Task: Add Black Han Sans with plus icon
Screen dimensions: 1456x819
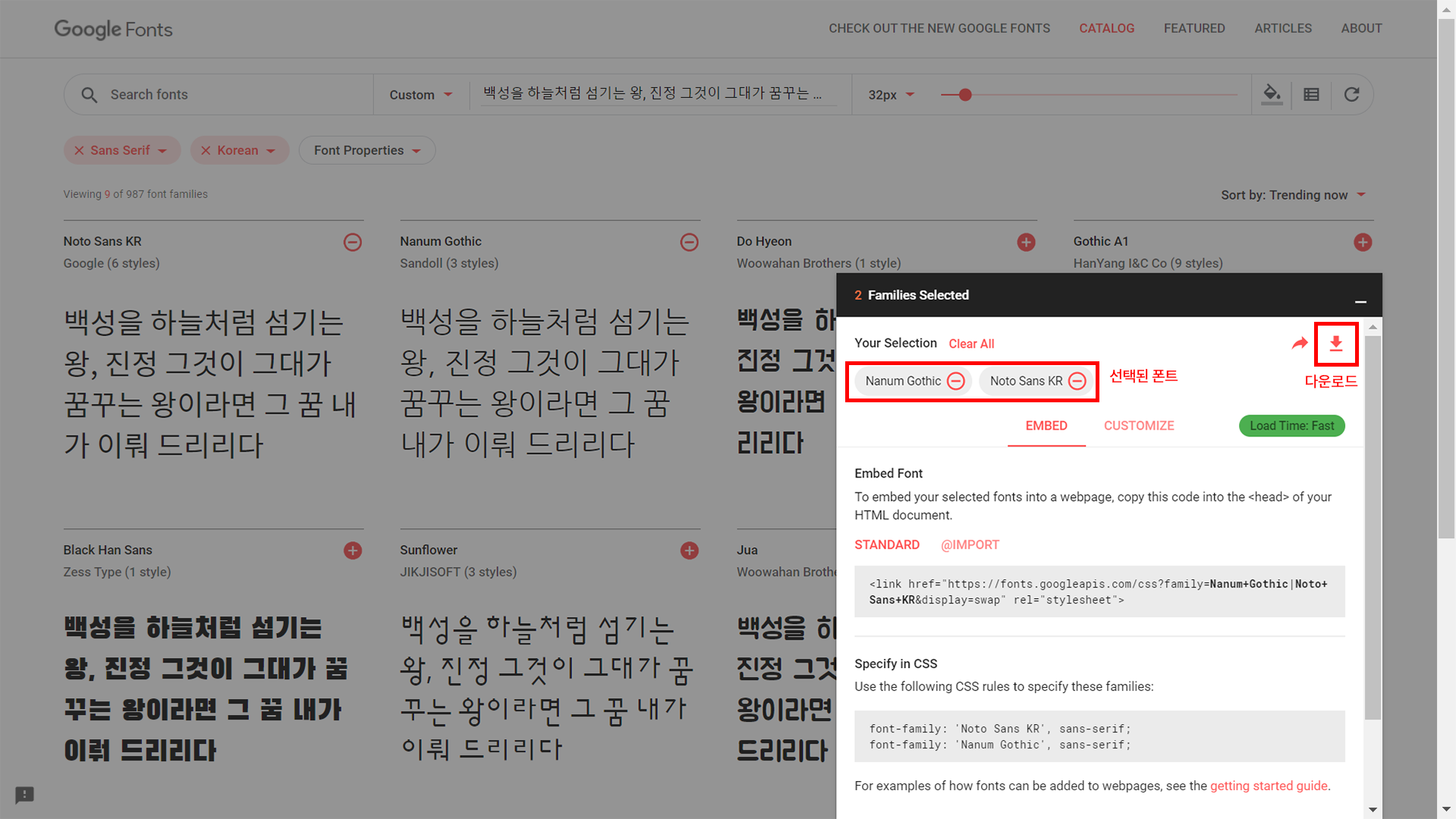Action: [352, 550]
